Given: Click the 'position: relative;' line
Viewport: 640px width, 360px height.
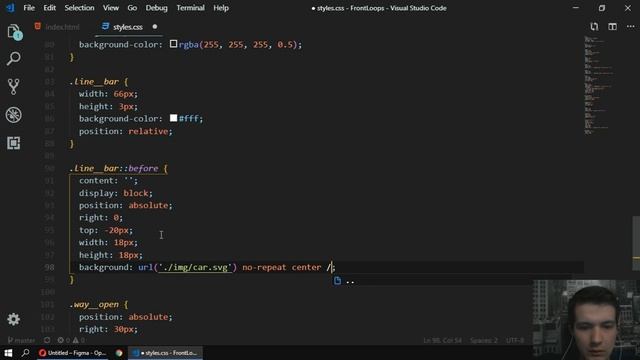Looking at the screenshot, I should tap(126, 131).
